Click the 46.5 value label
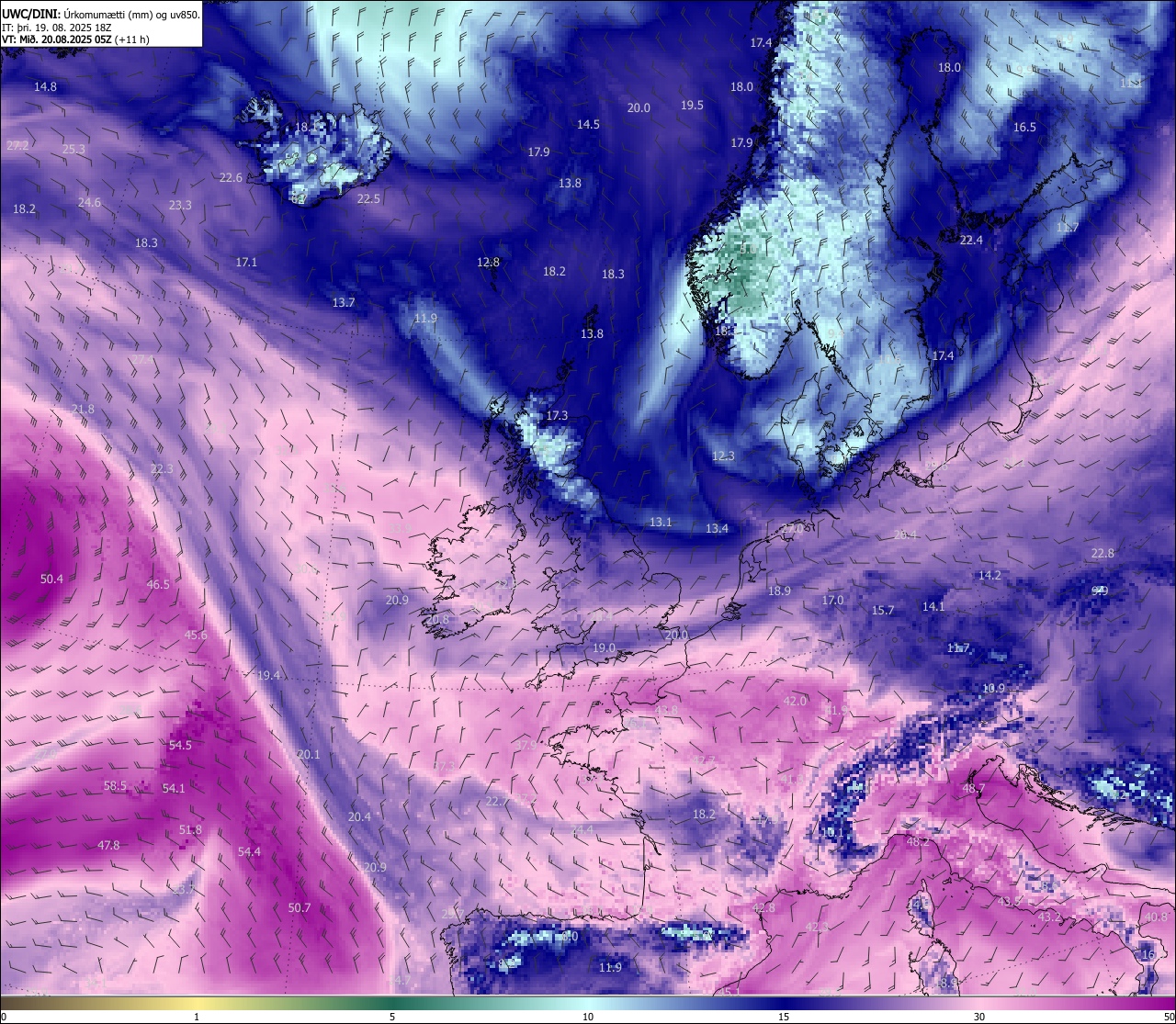 [x=158, y=585]
